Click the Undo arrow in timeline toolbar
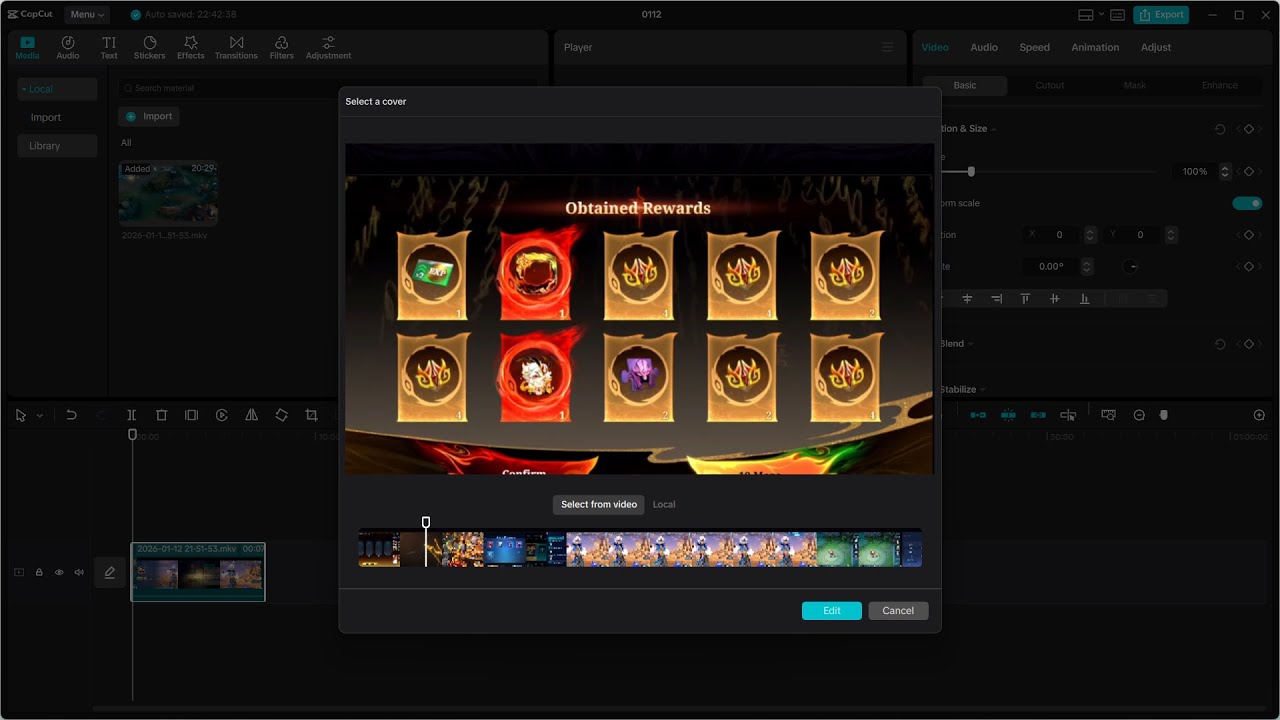The width and height of the screenshot is (1280, 720). [x=71, y=415]
